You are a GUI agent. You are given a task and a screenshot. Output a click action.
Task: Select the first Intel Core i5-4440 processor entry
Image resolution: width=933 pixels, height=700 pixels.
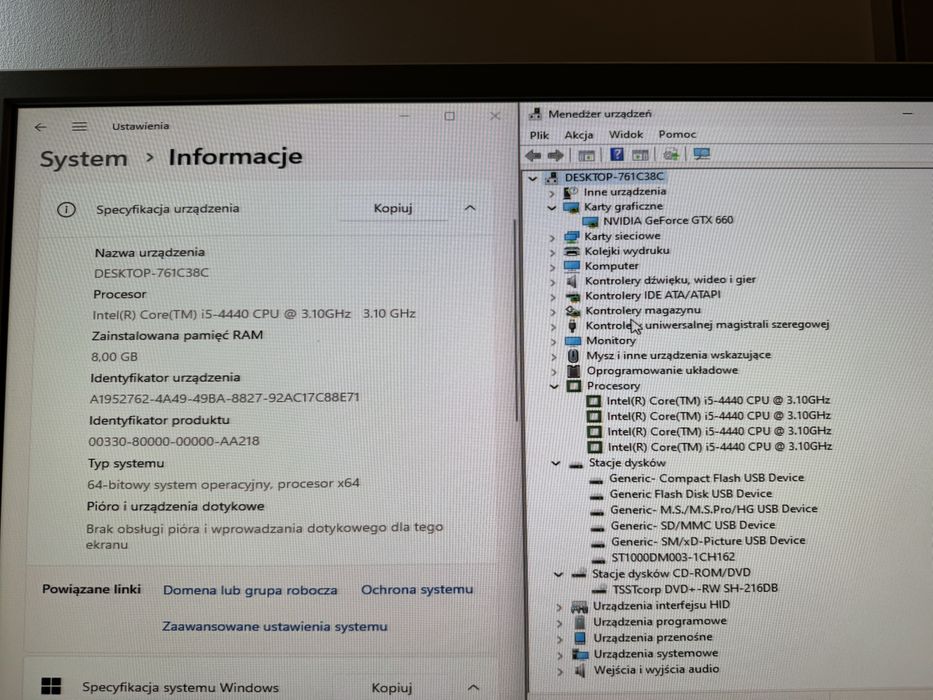coord(718,401)
